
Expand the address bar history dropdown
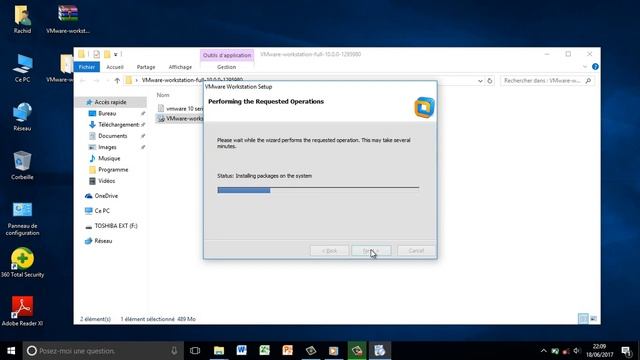click(480, 81)
